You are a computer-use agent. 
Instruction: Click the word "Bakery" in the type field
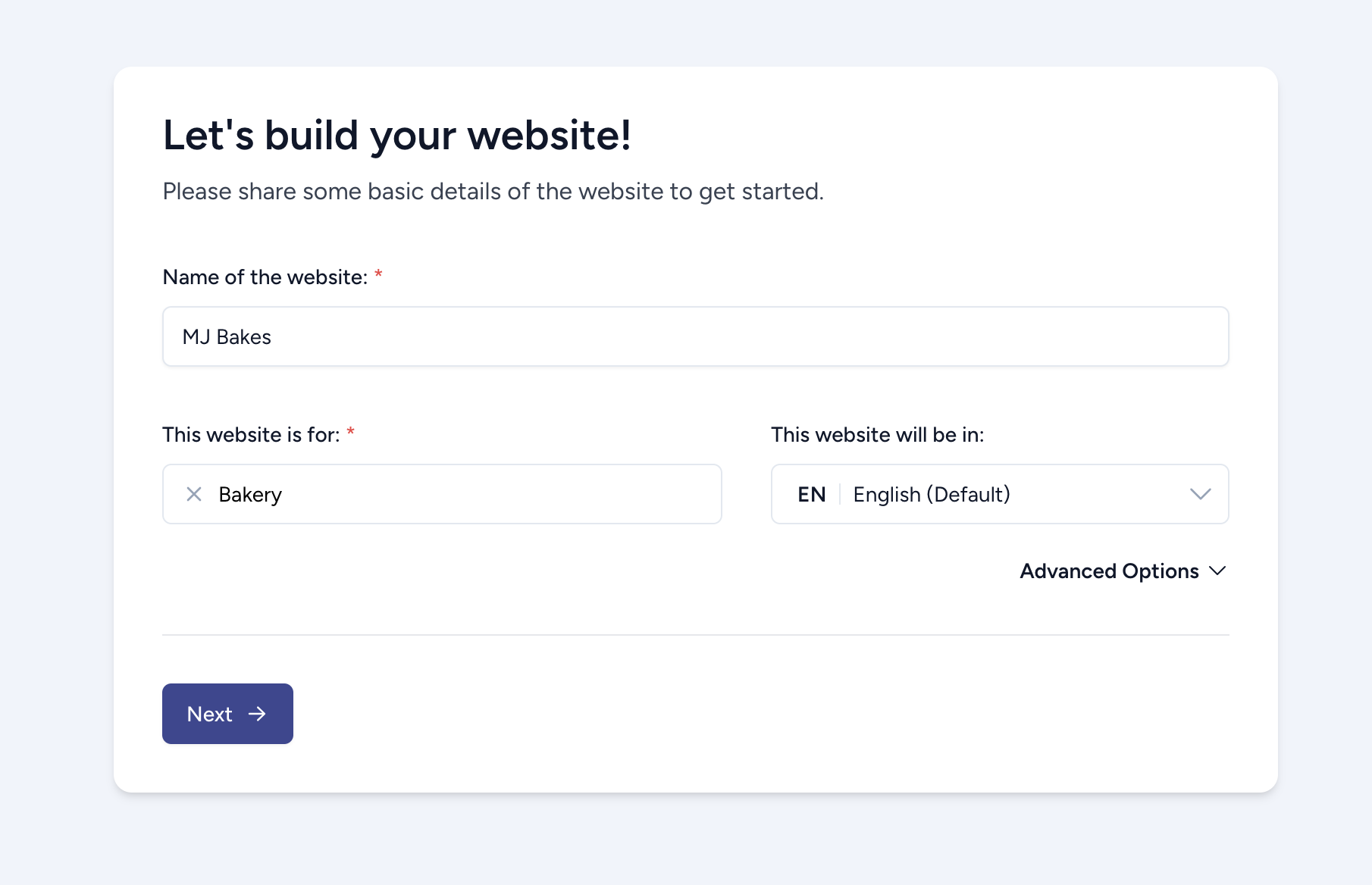[x=250, y=495]
